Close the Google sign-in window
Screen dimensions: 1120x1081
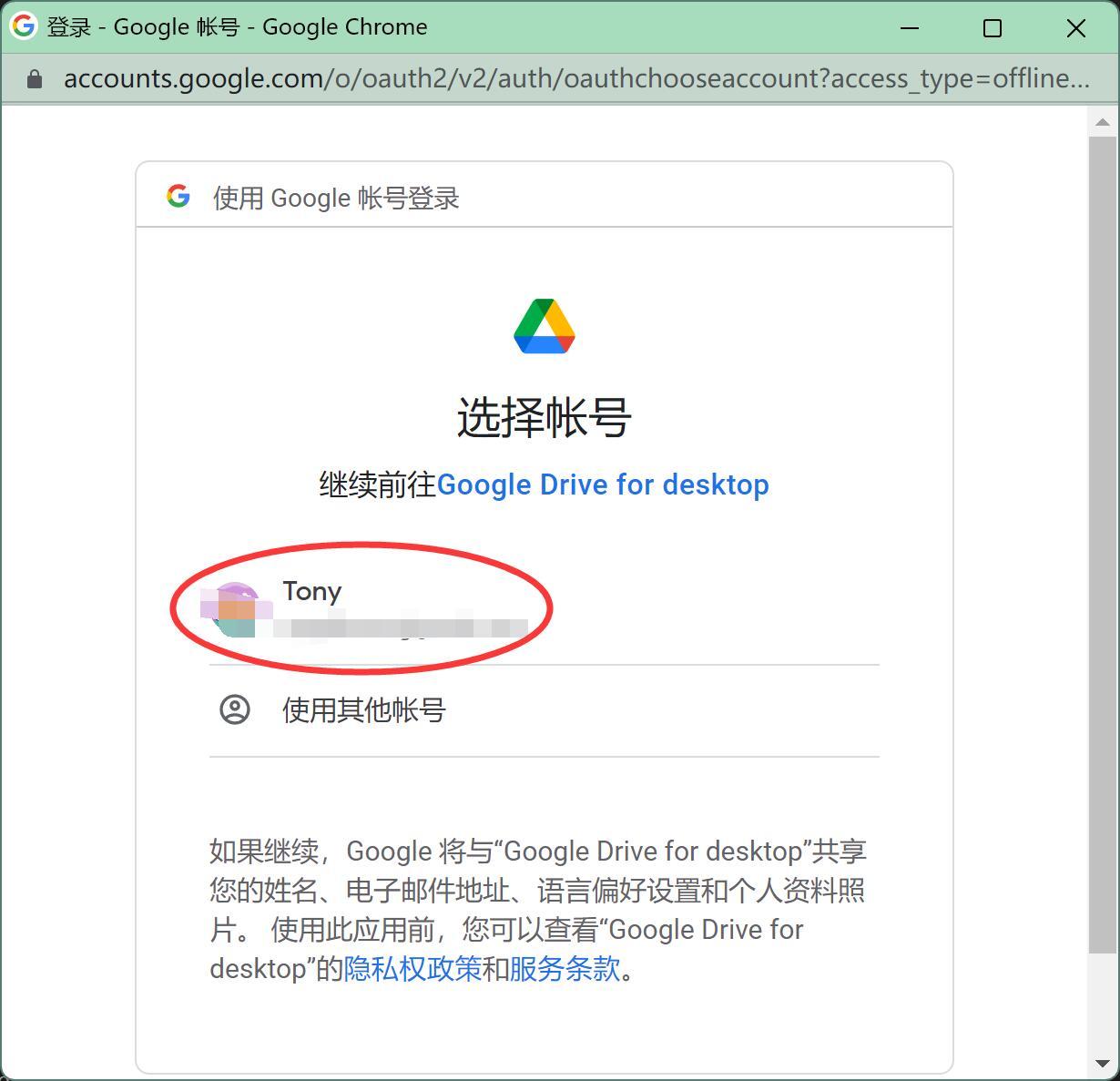[1075, 27]
